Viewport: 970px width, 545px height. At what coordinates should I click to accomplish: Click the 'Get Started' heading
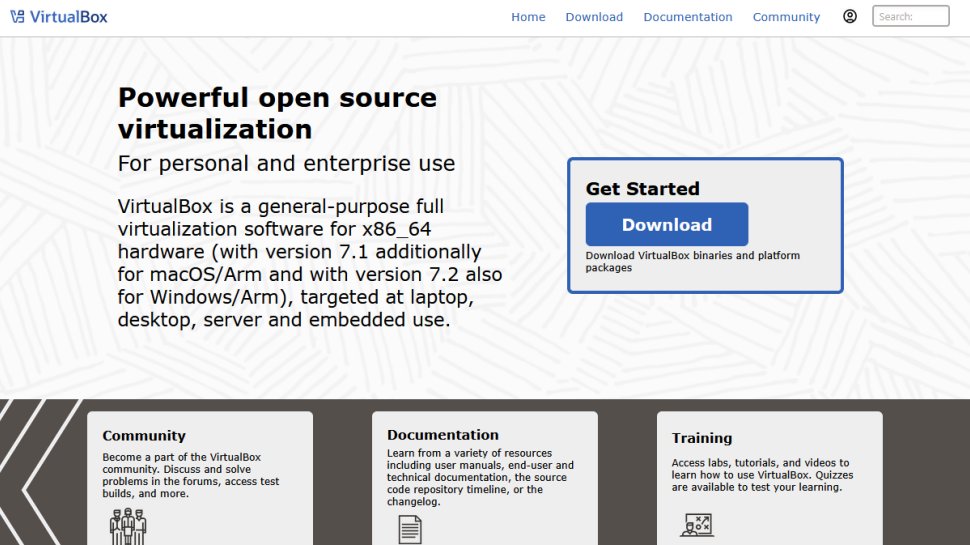click(643, 189)
